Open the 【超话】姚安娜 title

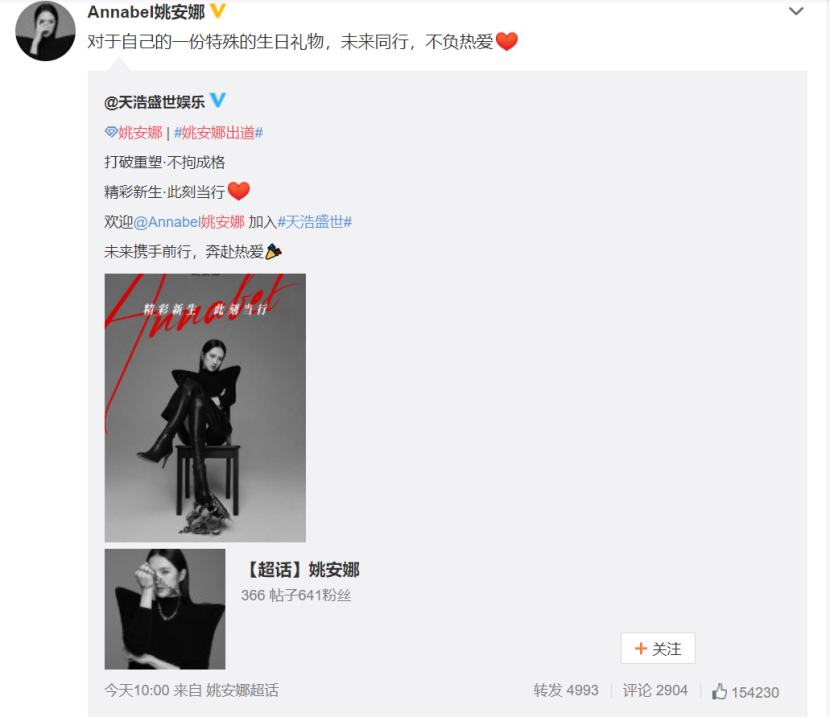tap(302, 570)
